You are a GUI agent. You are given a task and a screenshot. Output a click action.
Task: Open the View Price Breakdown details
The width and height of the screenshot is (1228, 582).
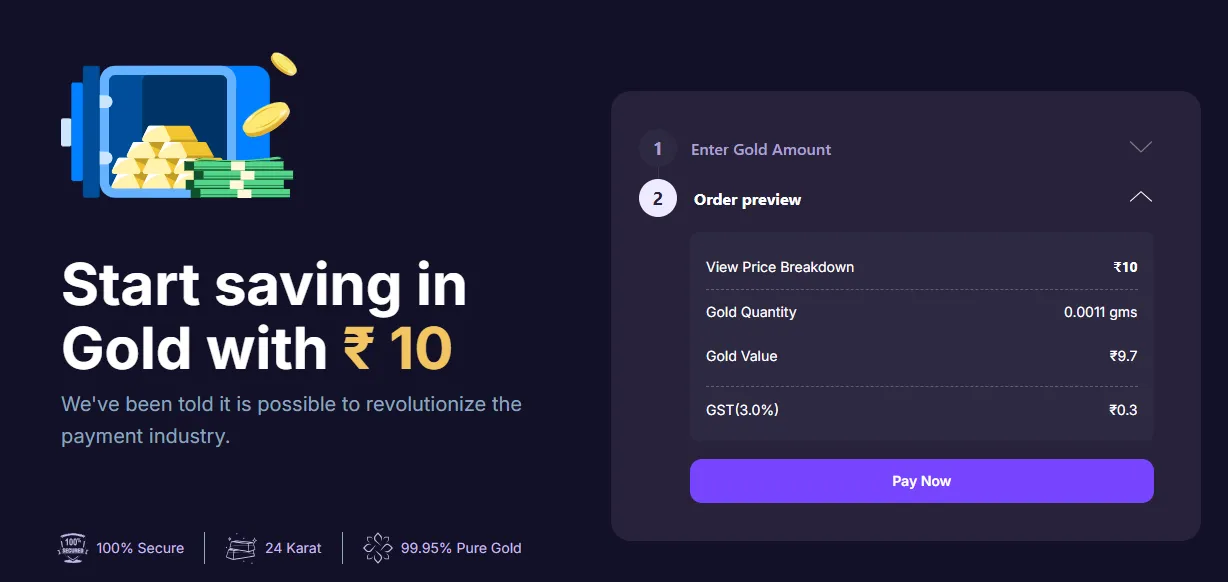click(779, 267)
